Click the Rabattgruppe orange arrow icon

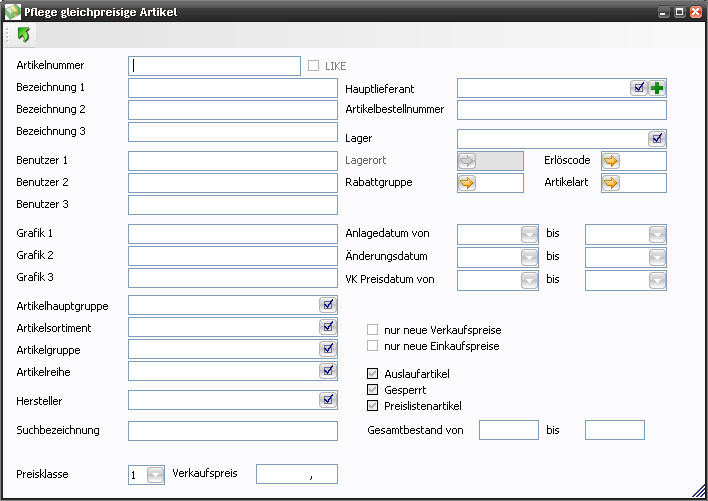point(467,183)
